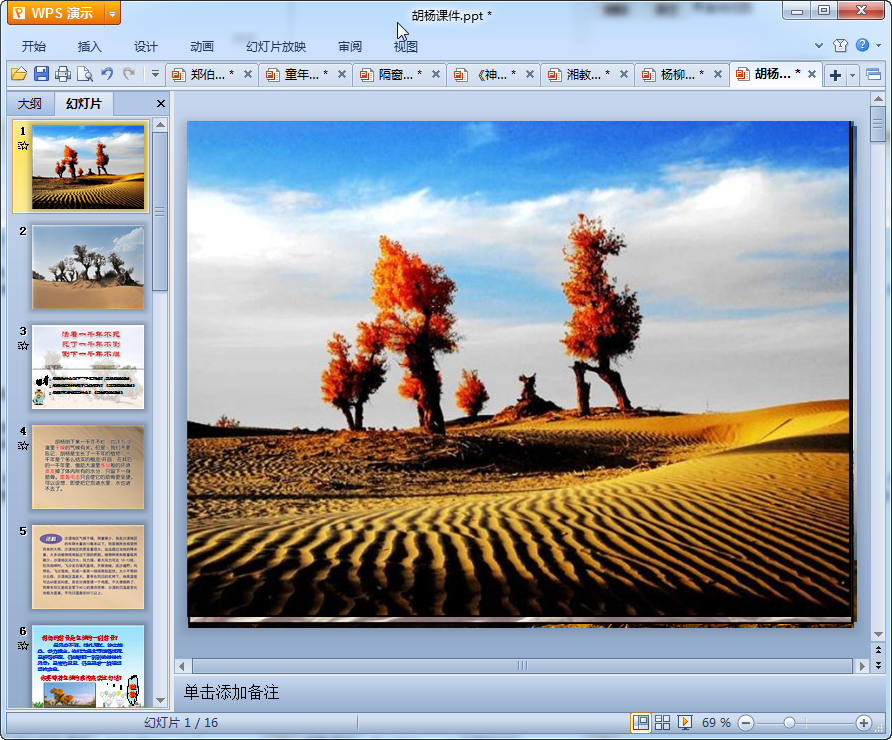Screen dimensions: 892x740
Task: Open the 视图 menu tab
Action: click(406, 47)
